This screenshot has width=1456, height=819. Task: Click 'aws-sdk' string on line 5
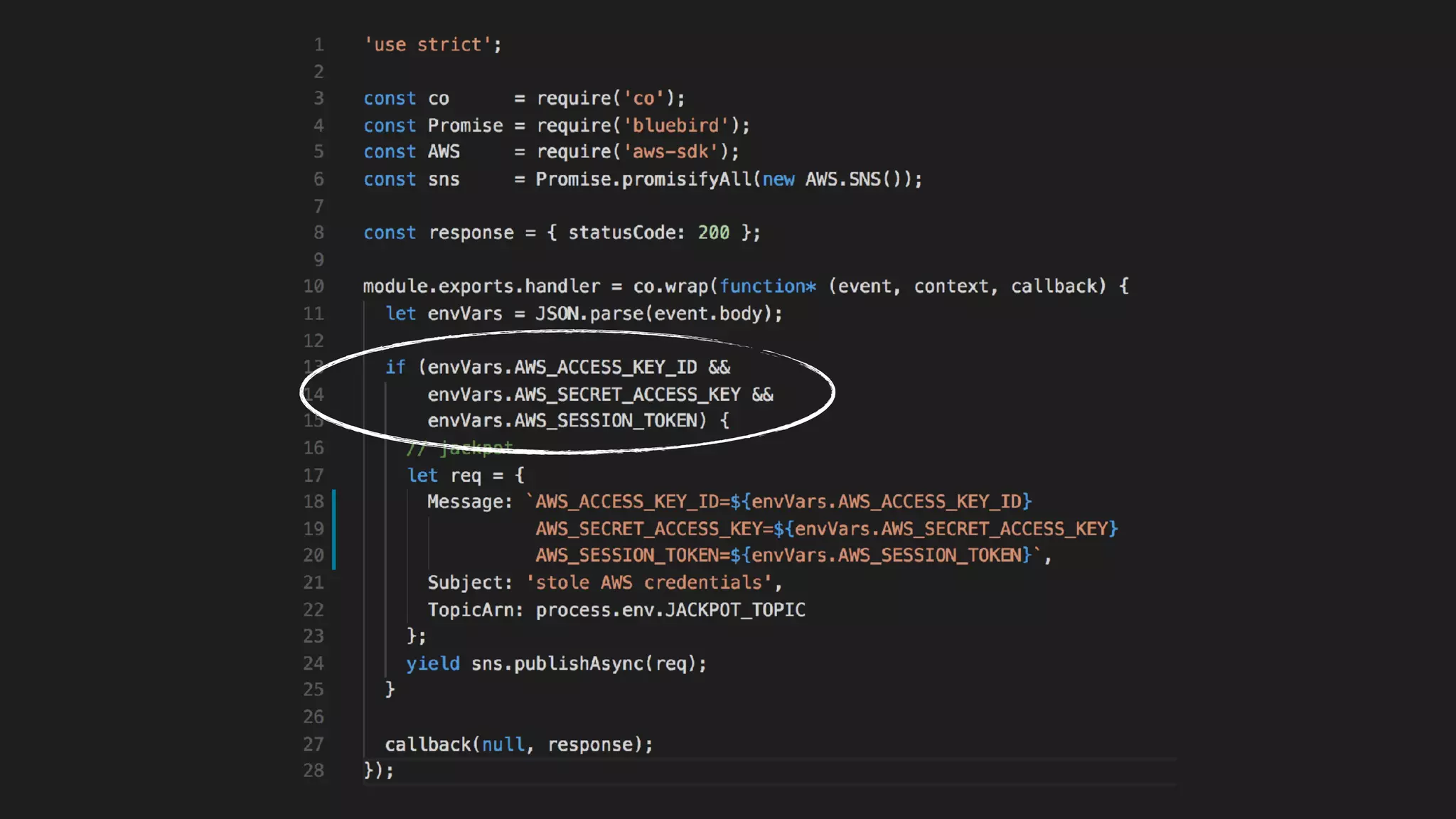[x=670, y=152]
